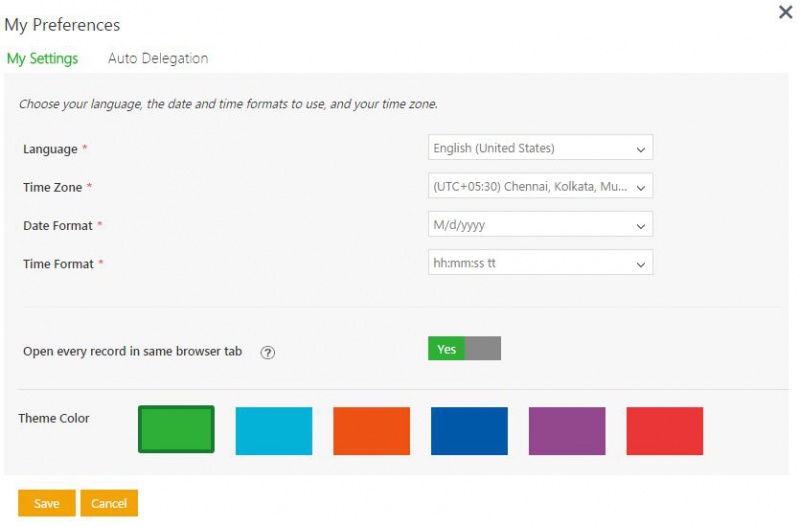Click the Language dropdown chevron arrow
This screenshot has width=800, height=527.
tap(641, 149)
